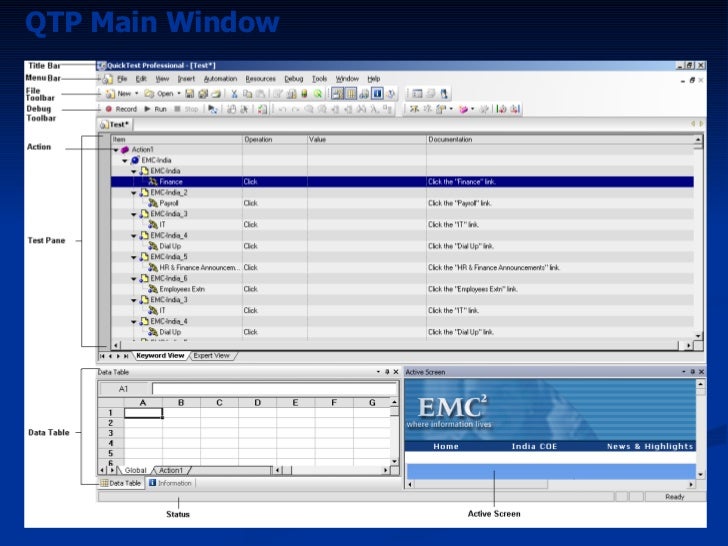Collapse the EMC-India_5 node

click(x=134, y=257)
